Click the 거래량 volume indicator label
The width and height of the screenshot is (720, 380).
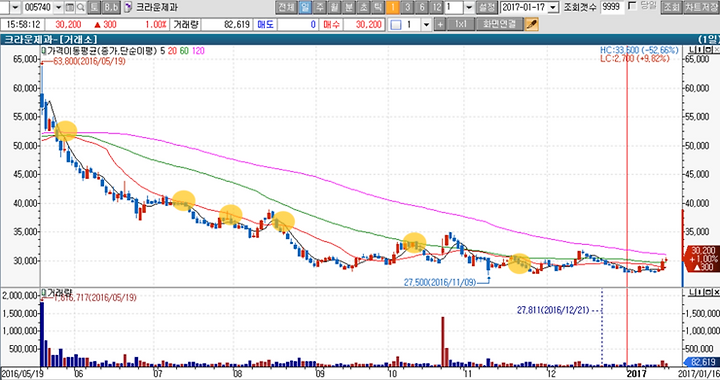click(59, 292)
